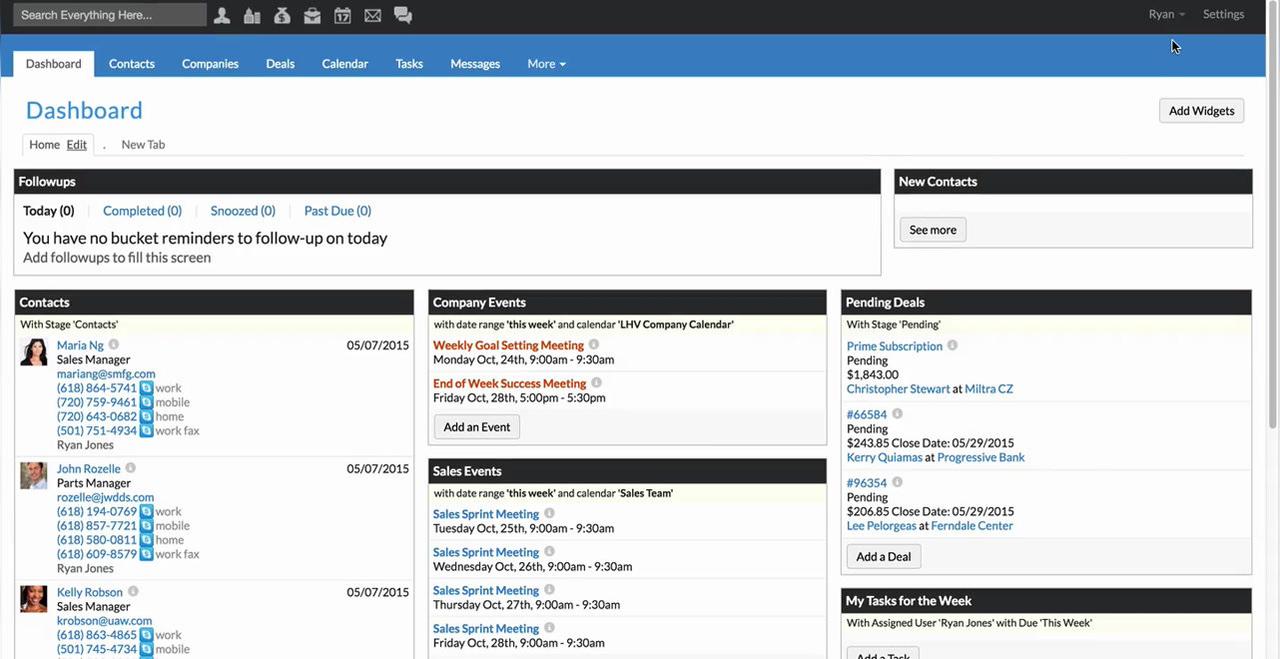The image size is (1280, 659).
Task: Click Skype icon next to (618) 864-5741
Action: tap(146, 388)
